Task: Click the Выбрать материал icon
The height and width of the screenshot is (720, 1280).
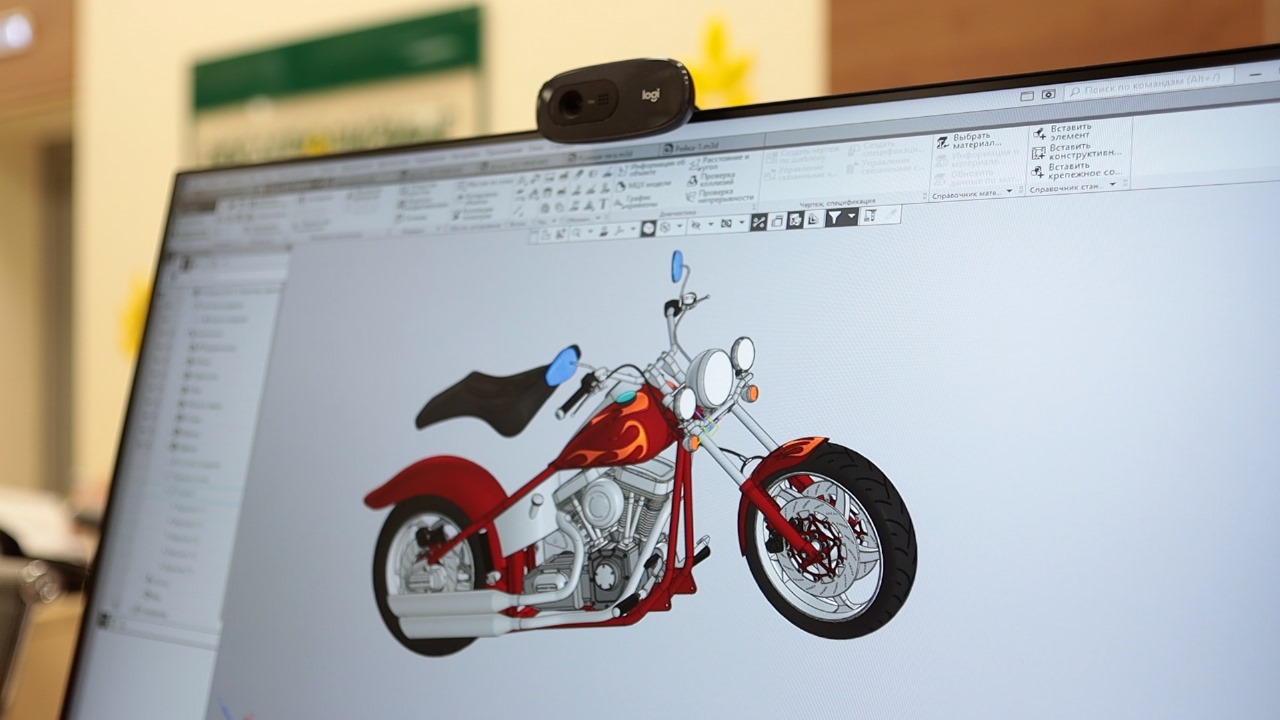Action: coord(942,142)
